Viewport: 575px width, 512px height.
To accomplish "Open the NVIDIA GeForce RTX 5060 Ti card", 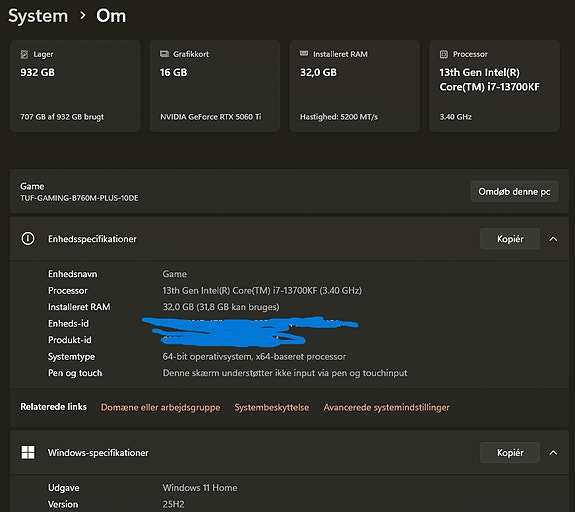I will 215,86.
